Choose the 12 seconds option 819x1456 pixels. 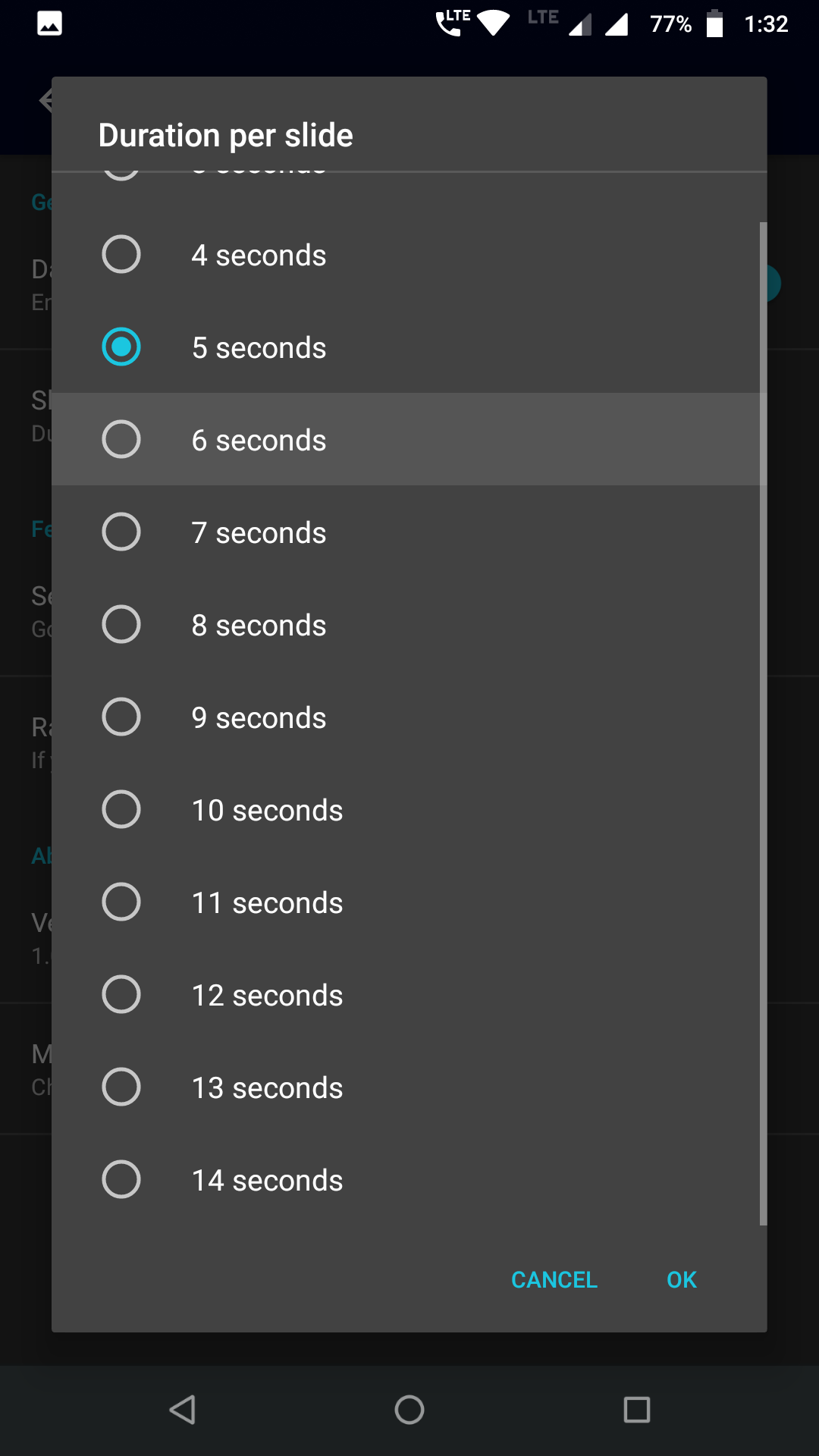(121, 994)
